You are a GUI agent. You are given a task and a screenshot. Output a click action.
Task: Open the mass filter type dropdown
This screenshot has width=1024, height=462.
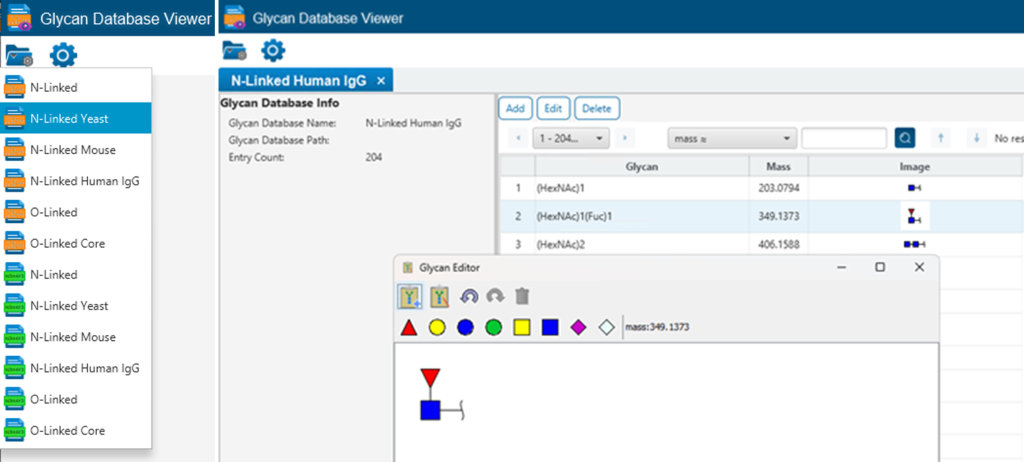(731, 139)
